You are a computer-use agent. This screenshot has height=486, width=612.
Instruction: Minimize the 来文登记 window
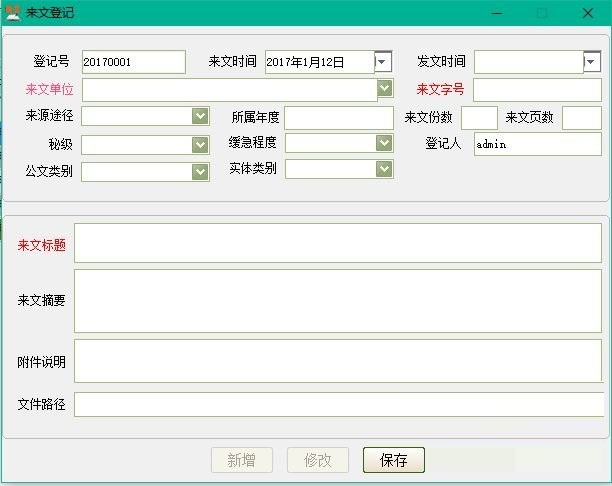coord(497,13)
